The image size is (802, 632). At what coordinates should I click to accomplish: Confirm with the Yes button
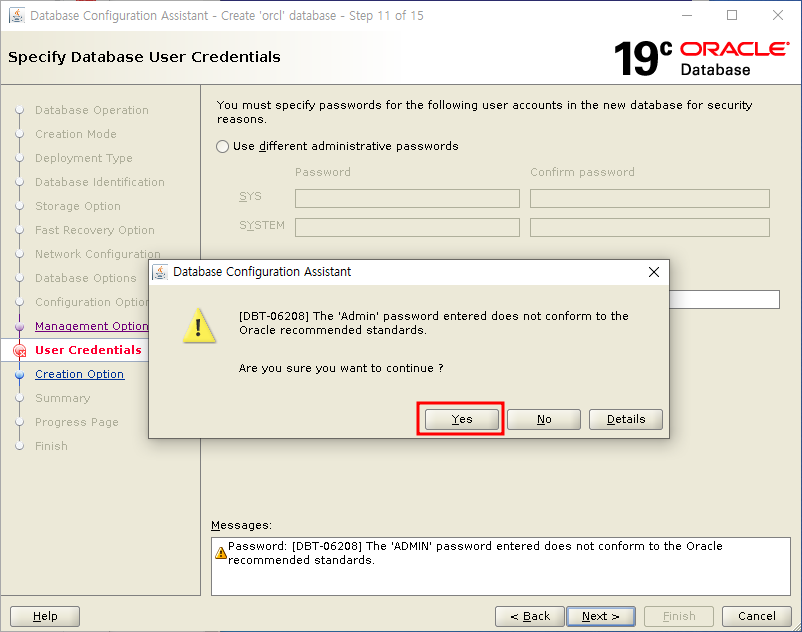461,419
